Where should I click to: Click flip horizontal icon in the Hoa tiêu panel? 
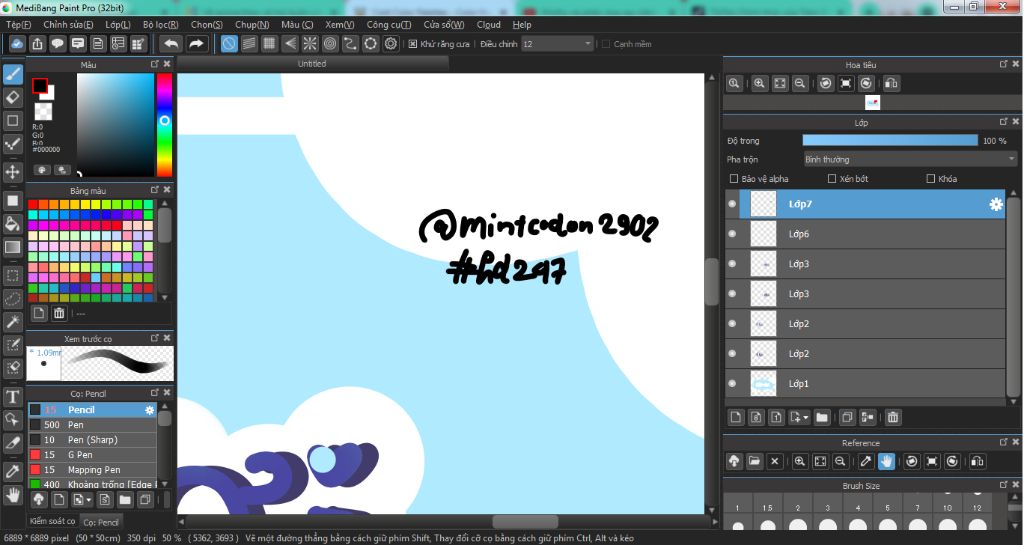pyautogui.click(x=891, y=84)
